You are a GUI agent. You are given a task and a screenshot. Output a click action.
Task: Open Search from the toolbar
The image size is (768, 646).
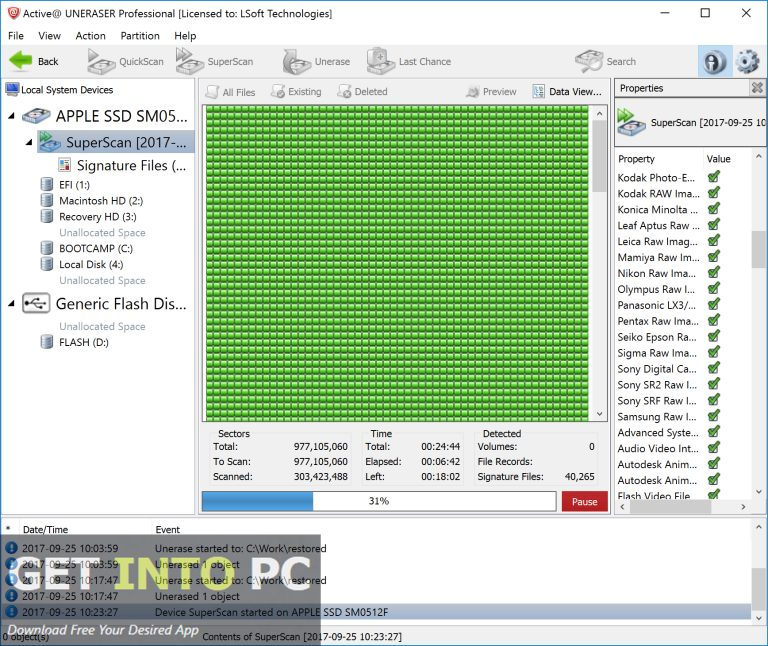coord(605,62)
